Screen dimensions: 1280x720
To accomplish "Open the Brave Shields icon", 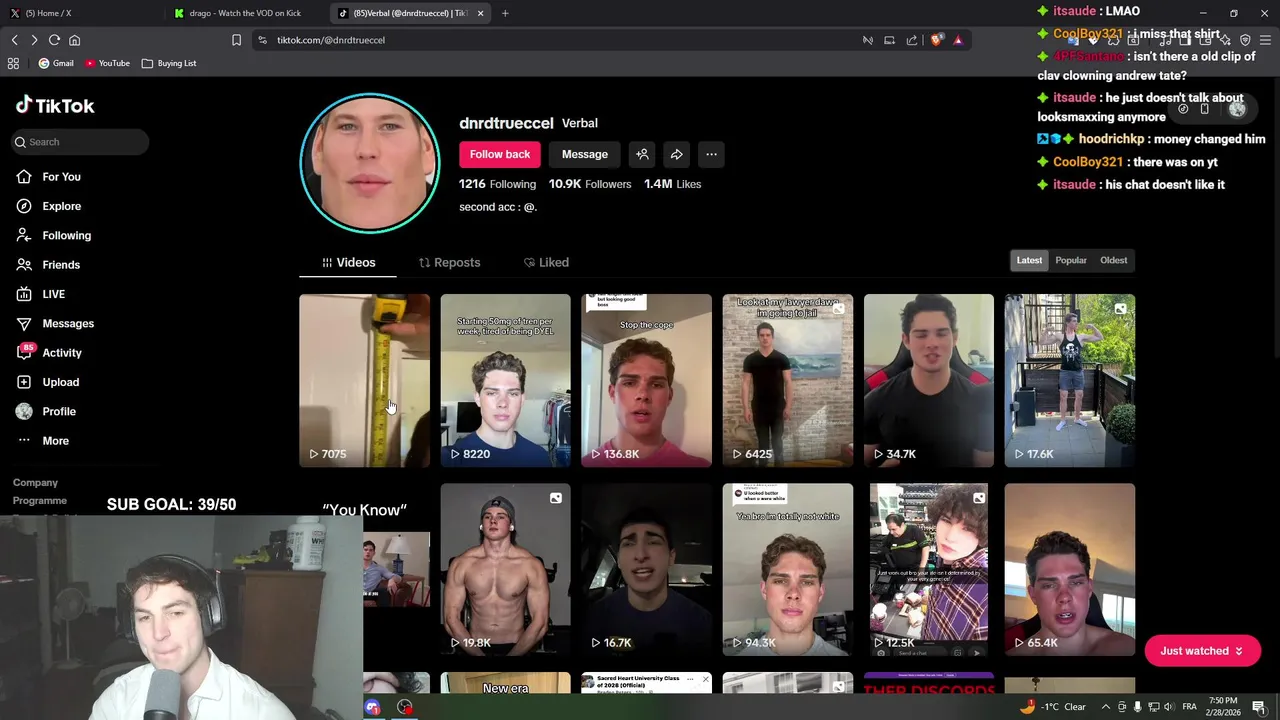I will pyautogui.click(x=936, y=40).
